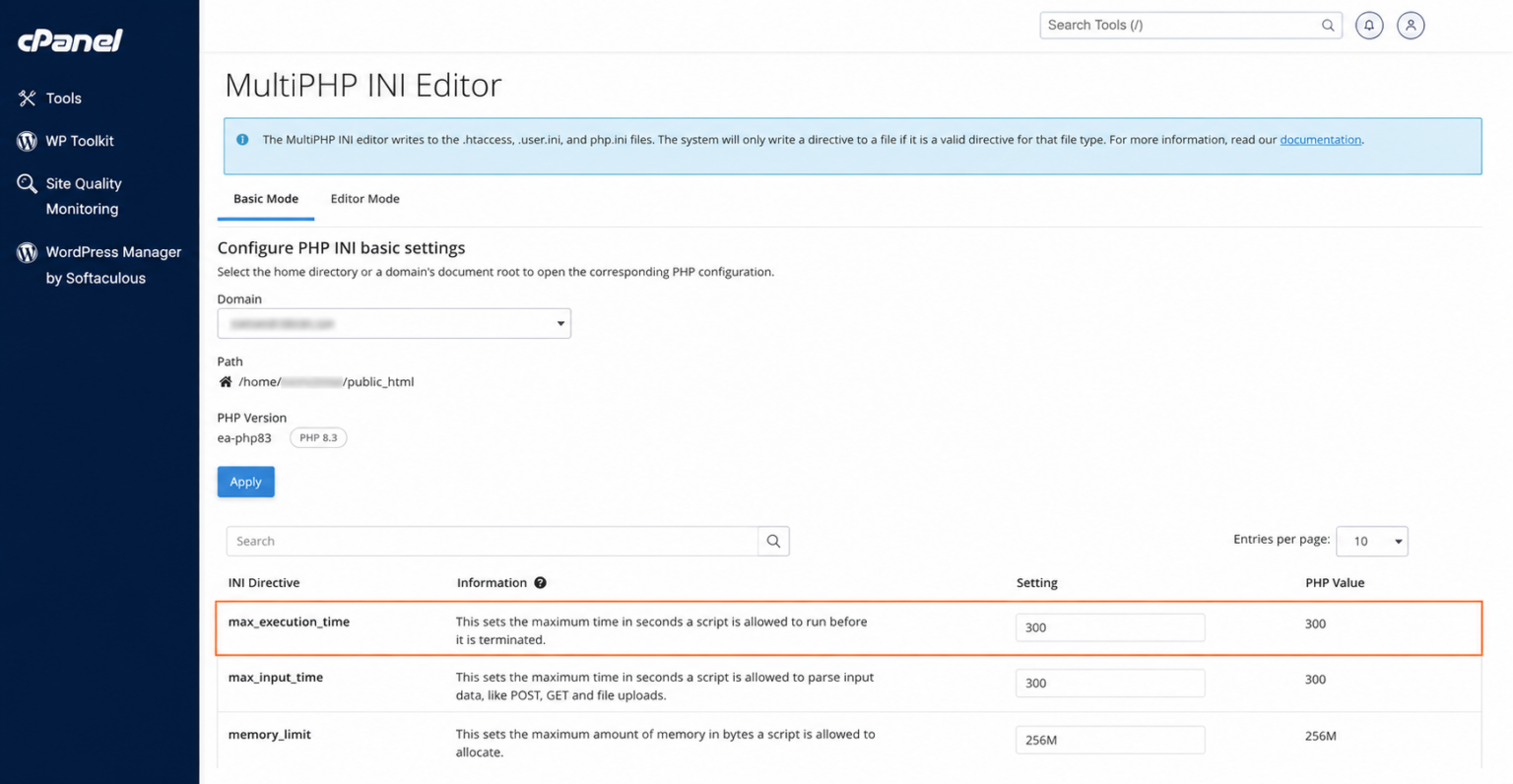
Task: Select the max_execution_time directive name
Action: (x=289, y=622)
